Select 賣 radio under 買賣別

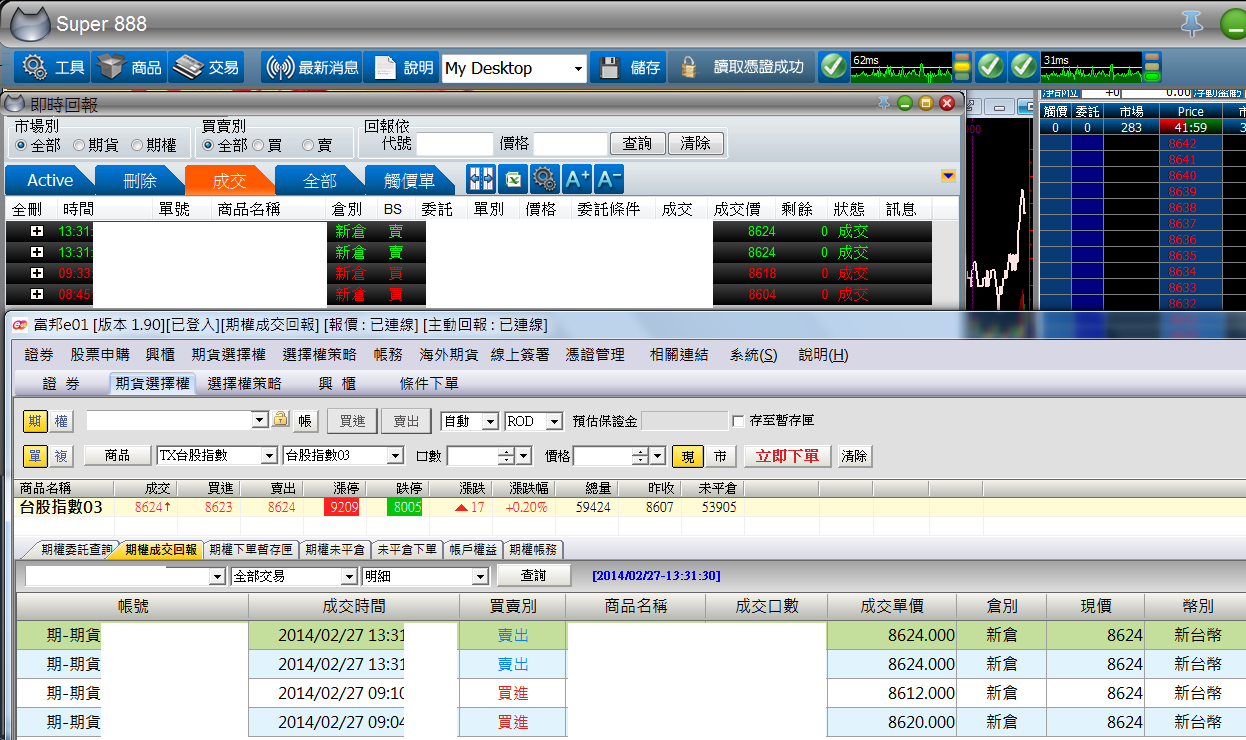pos(308,145)
